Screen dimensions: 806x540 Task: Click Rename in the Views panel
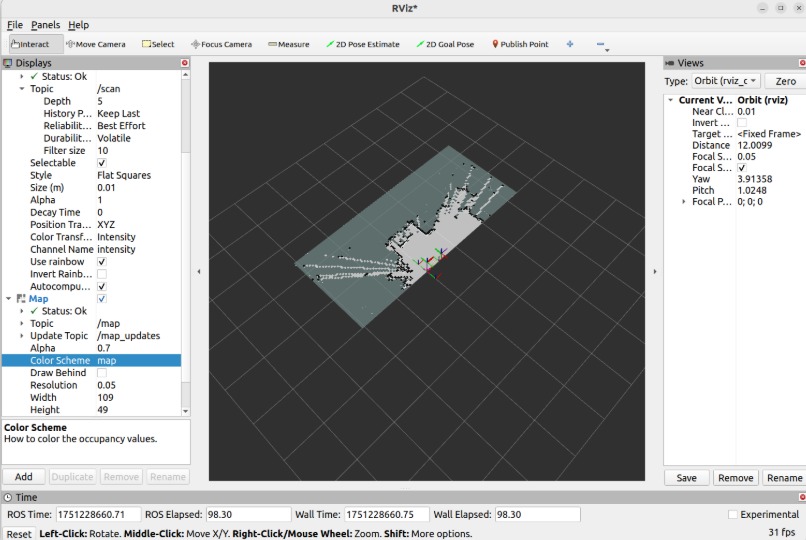click(x=784, y=478)
